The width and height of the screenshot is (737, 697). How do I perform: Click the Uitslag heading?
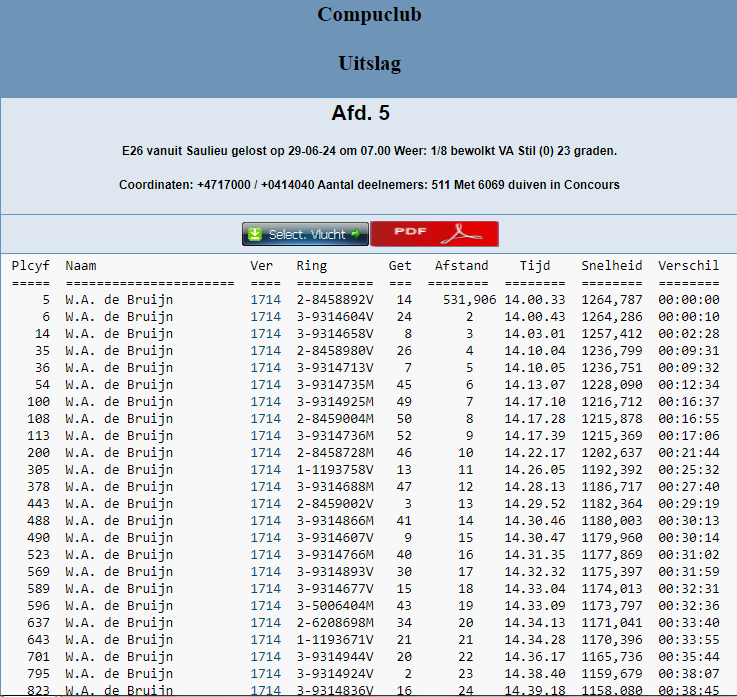[x=369, y=64]
